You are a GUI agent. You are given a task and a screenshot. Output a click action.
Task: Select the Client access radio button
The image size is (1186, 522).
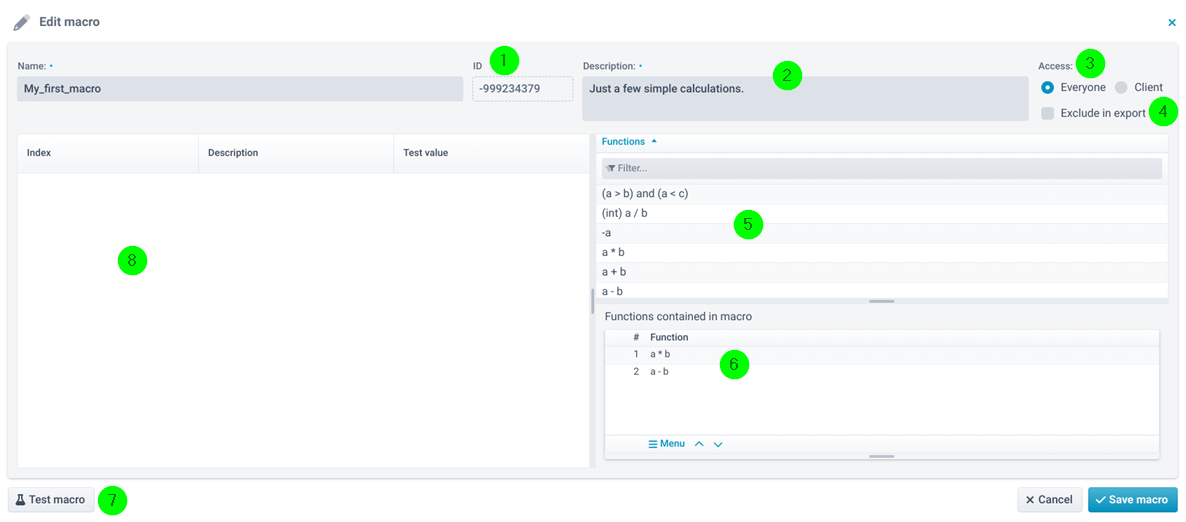point(1121,87)
